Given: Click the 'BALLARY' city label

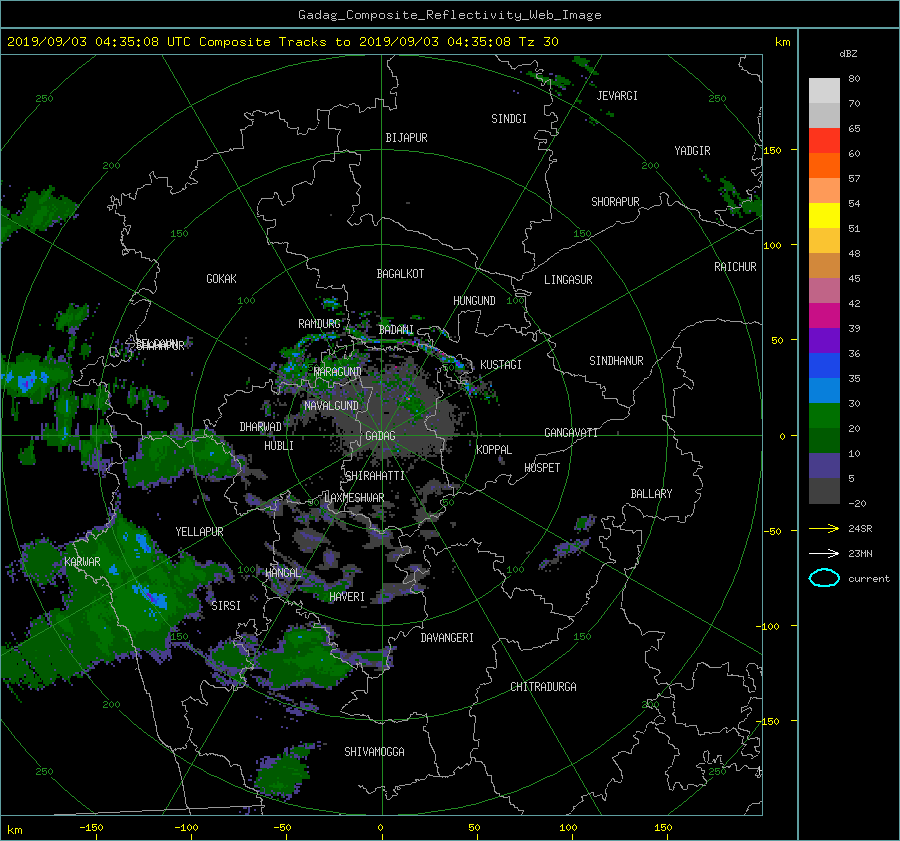Looking at the screenshot, I should 651,494.
